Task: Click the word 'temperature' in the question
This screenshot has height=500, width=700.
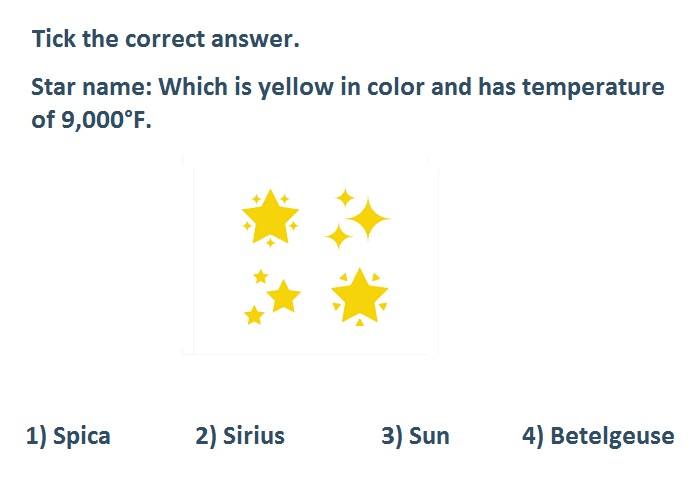Action: pyautogui.click(x=593, y=88)
